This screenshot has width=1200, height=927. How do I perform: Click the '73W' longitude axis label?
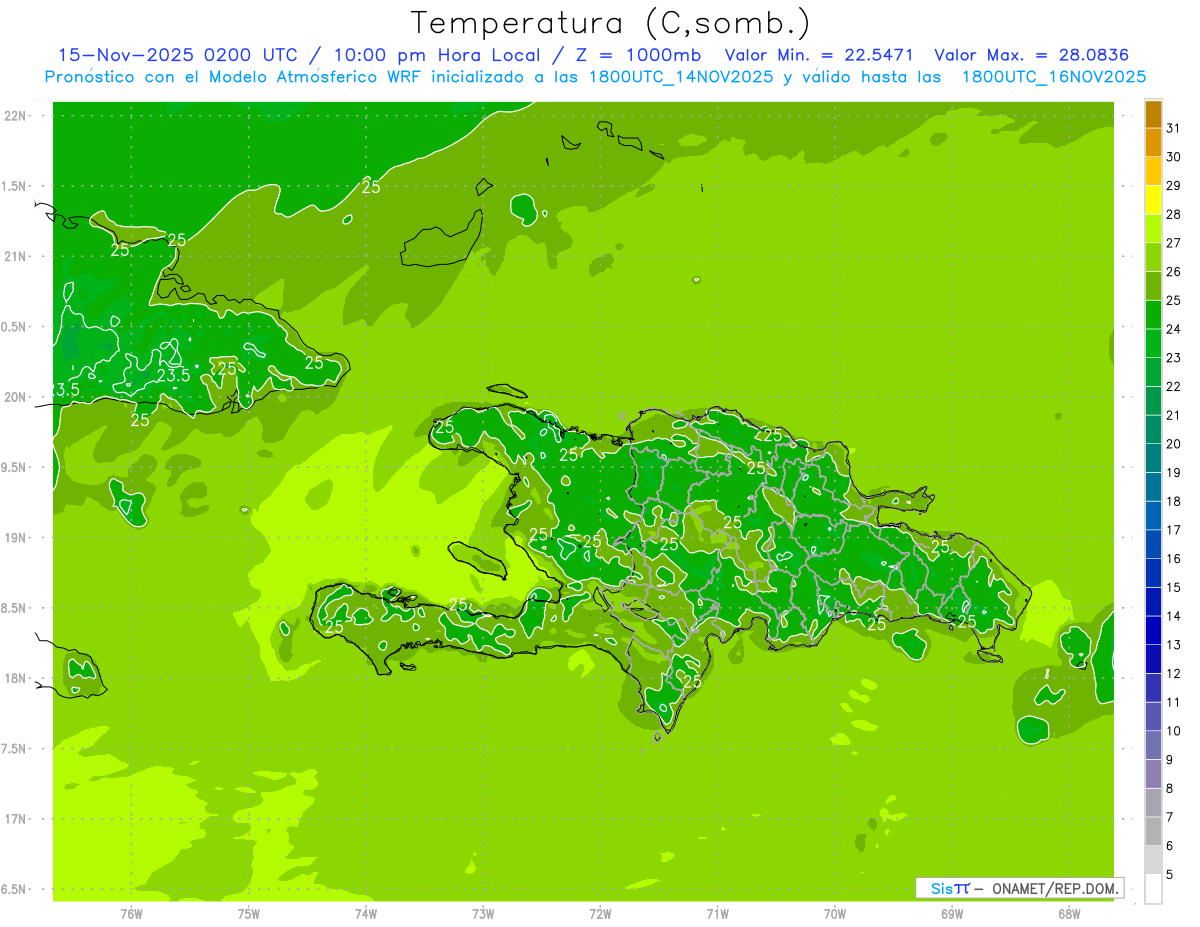point(483,913)
